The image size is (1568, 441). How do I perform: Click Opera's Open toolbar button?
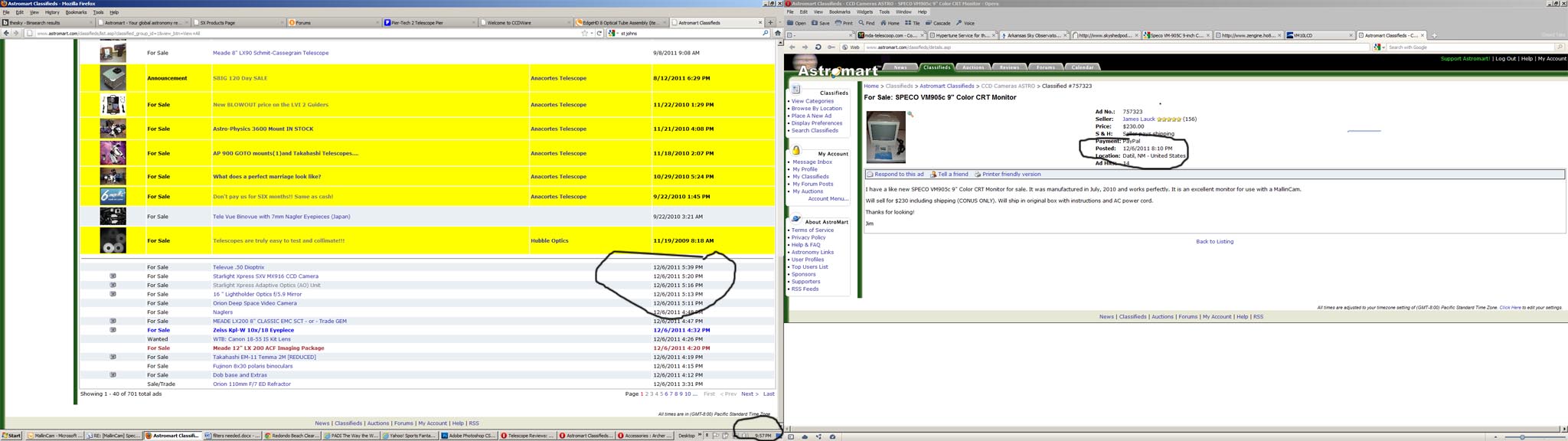click(x=796, y=23)
